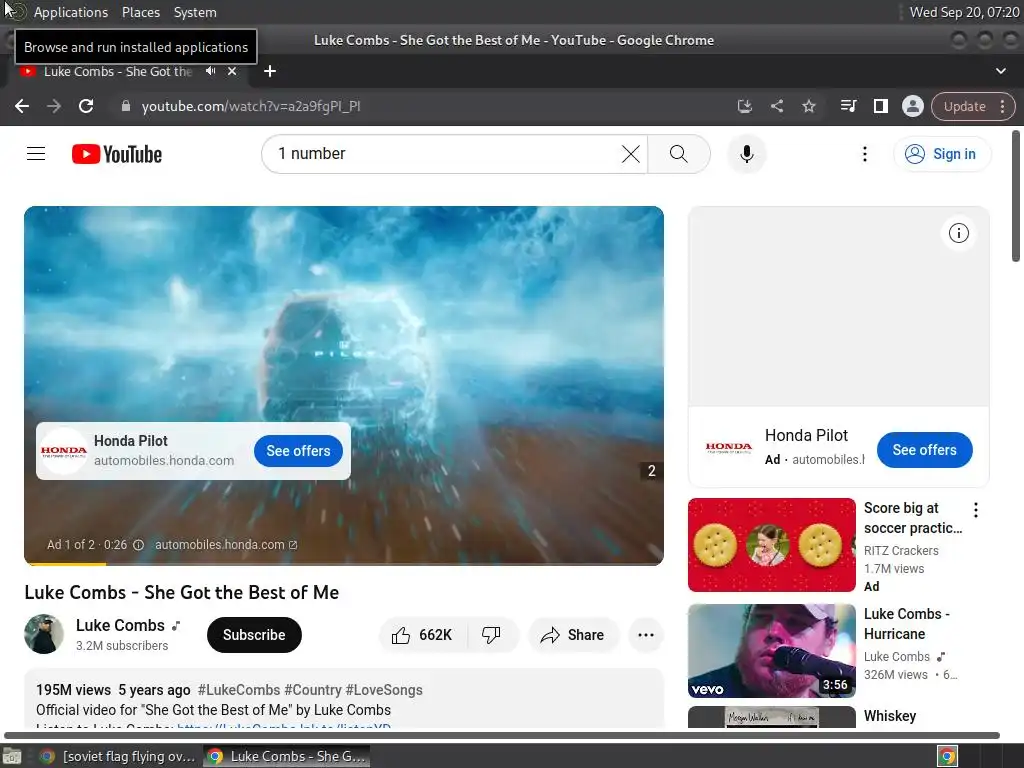Switch to soviet flag taskbar window

click(x=119, y=756)
